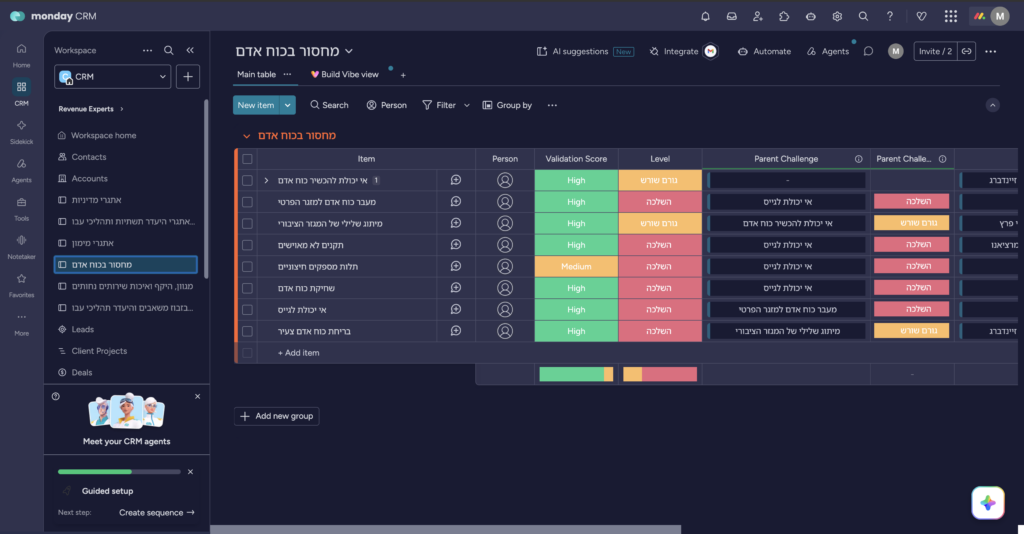This screenshot has width=1024, height=534.
Task: Open the notifications bell icon
Action: (x=705, y=16)
